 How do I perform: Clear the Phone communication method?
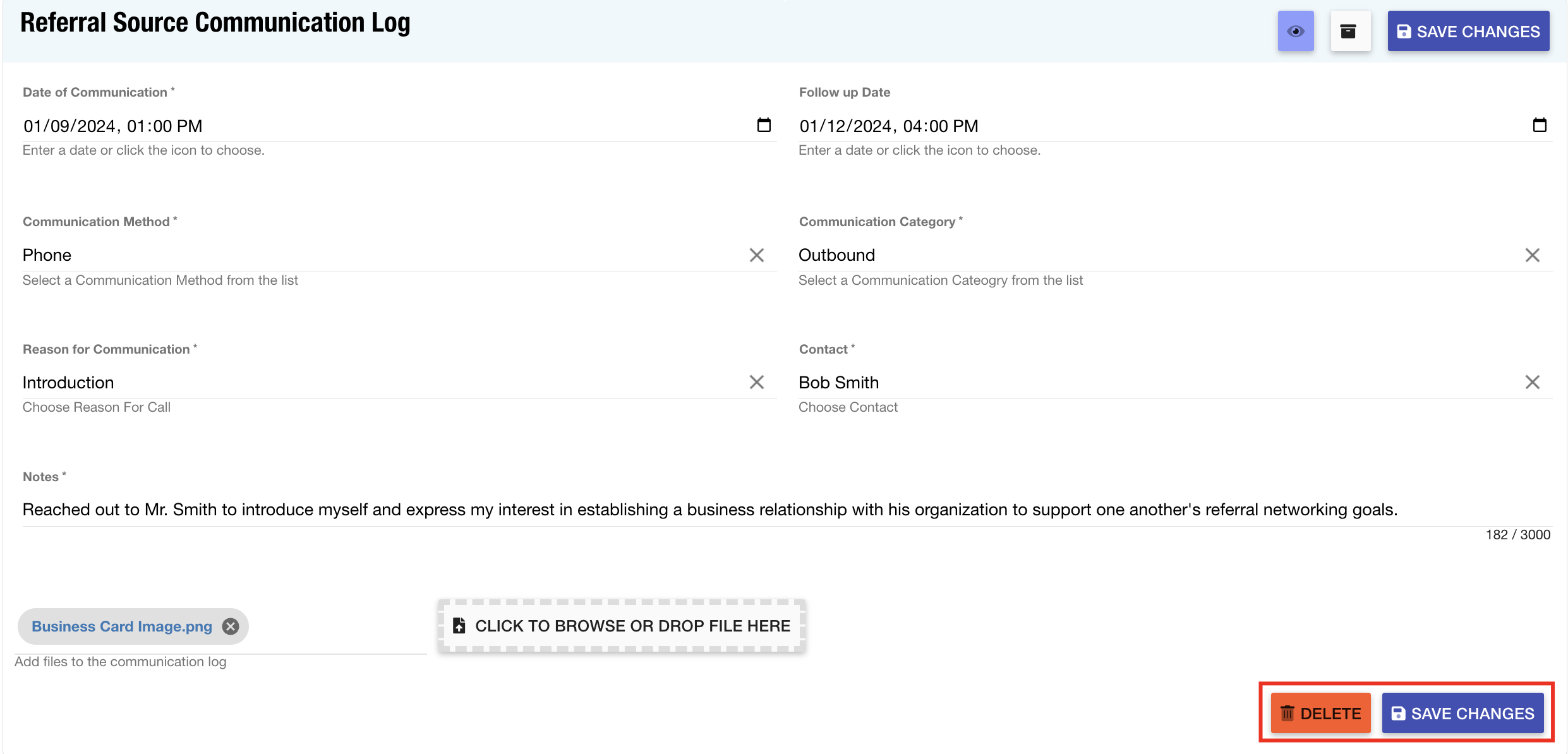[x=756, y=255]
